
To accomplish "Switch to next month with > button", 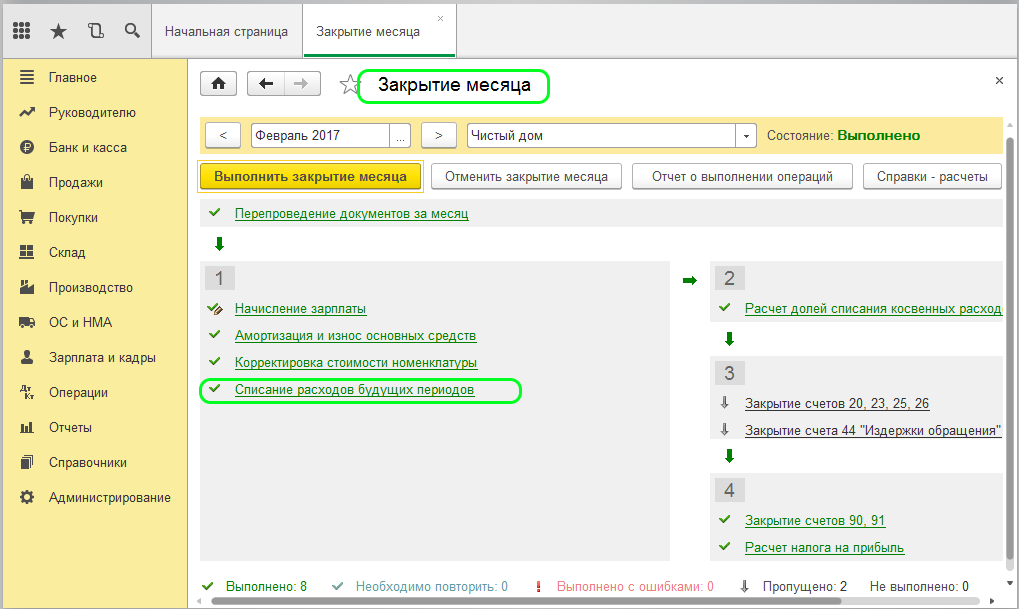I will [x=439, y=135].
